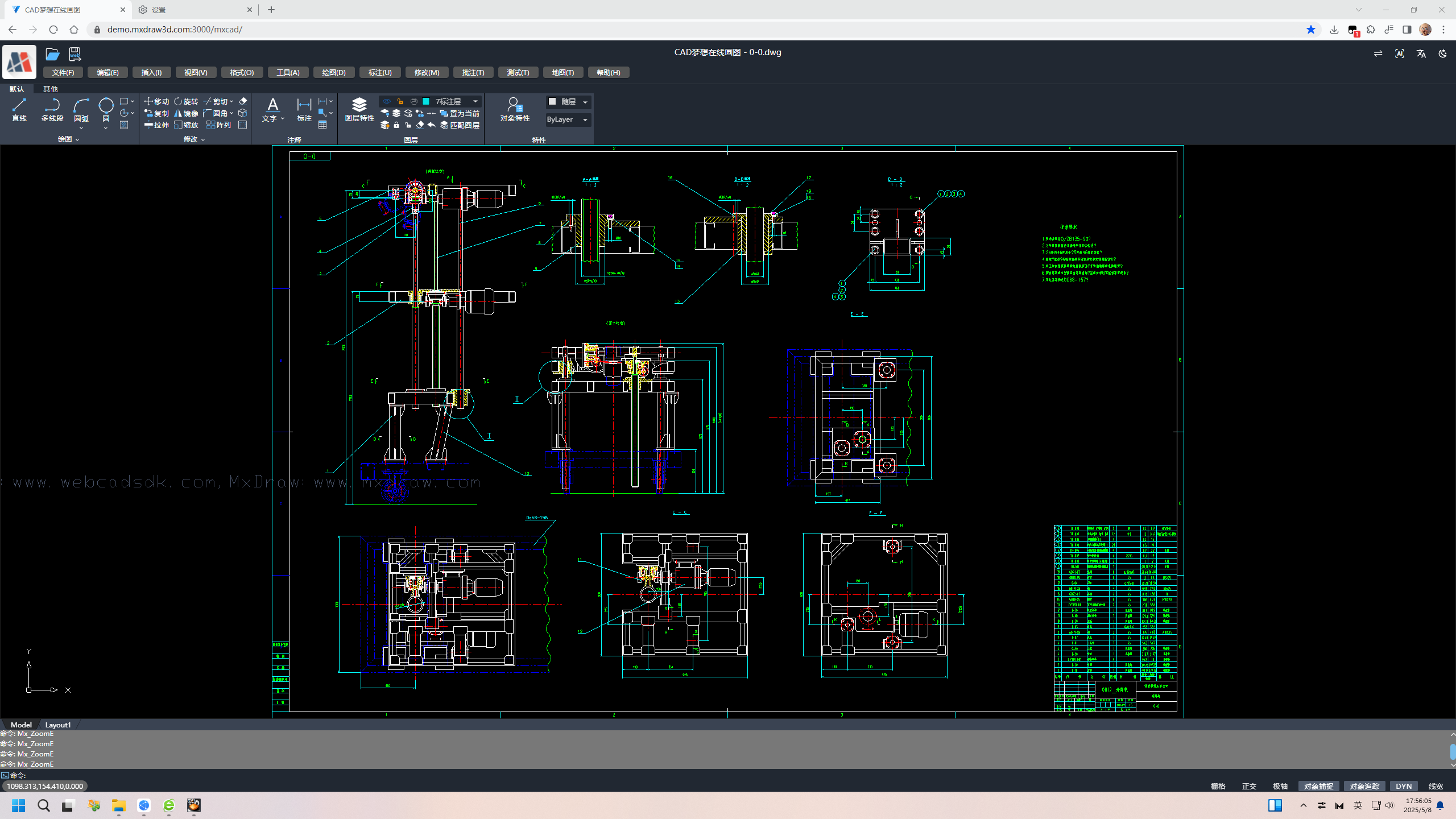The image size is (1456, 819).
Task: Open 图层特性 layer properties
Action: coord(359,109)
